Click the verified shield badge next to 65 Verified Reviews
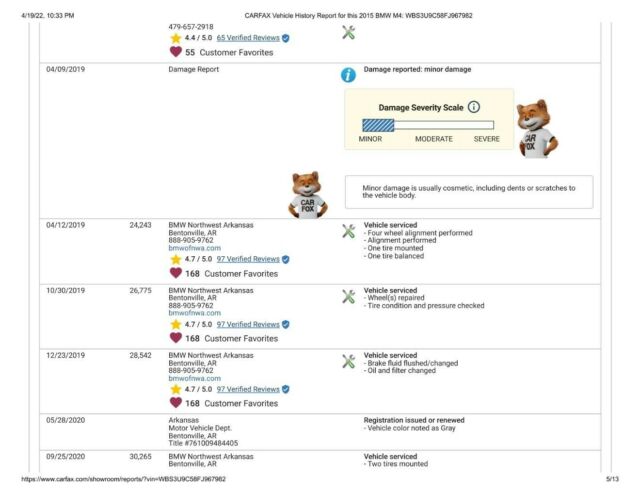The width and height of the screenshot is (640, 495). click(x=286, y=38)
